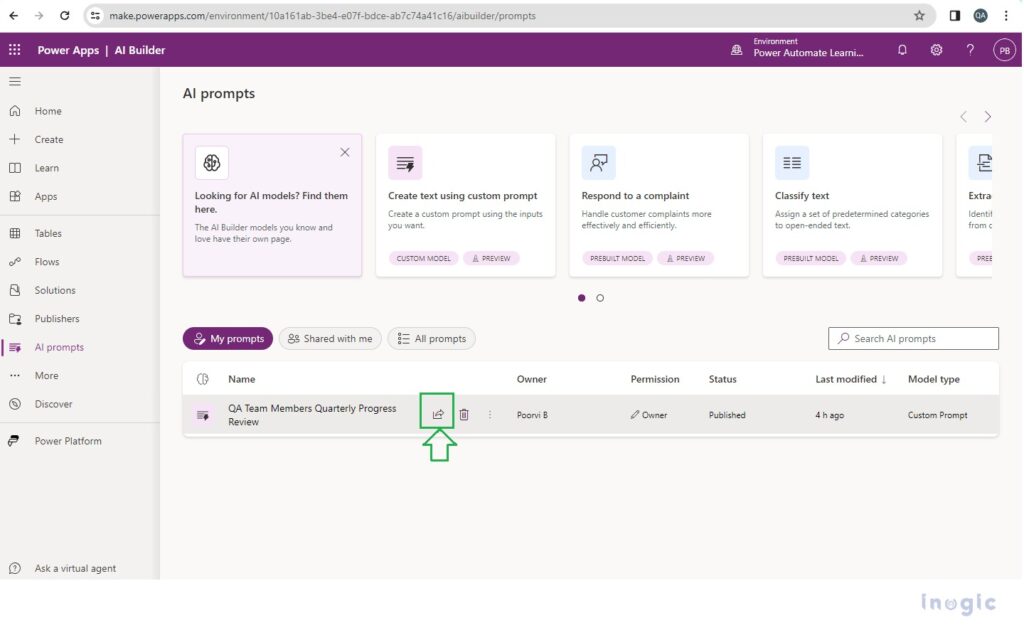This screenshot has width=1024, height=640.
Task: Delete the QA Team Members prompt
Action: tap(464, 412)
